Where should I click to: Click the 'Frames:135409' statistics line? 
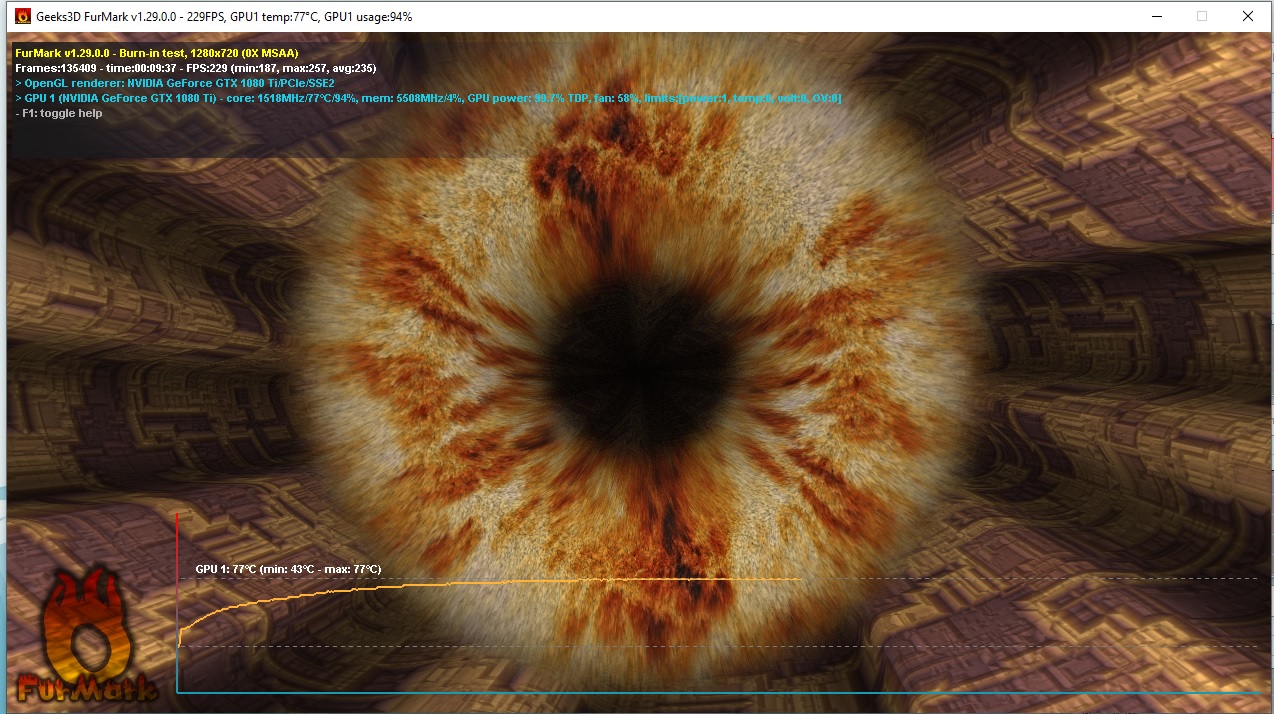(196, 68)
